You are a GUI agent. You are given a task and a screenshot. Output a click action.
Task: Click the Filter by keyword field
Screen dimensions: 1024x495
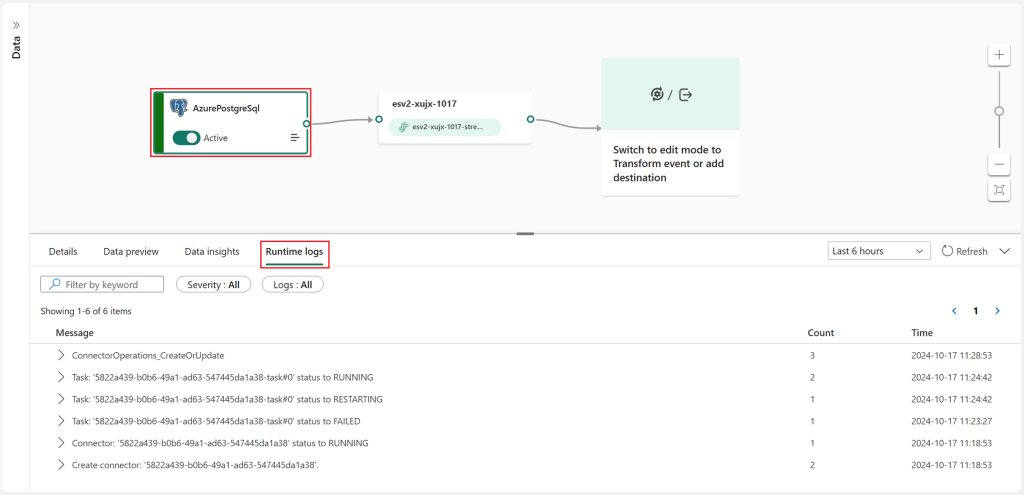click(x=102, y=285)
